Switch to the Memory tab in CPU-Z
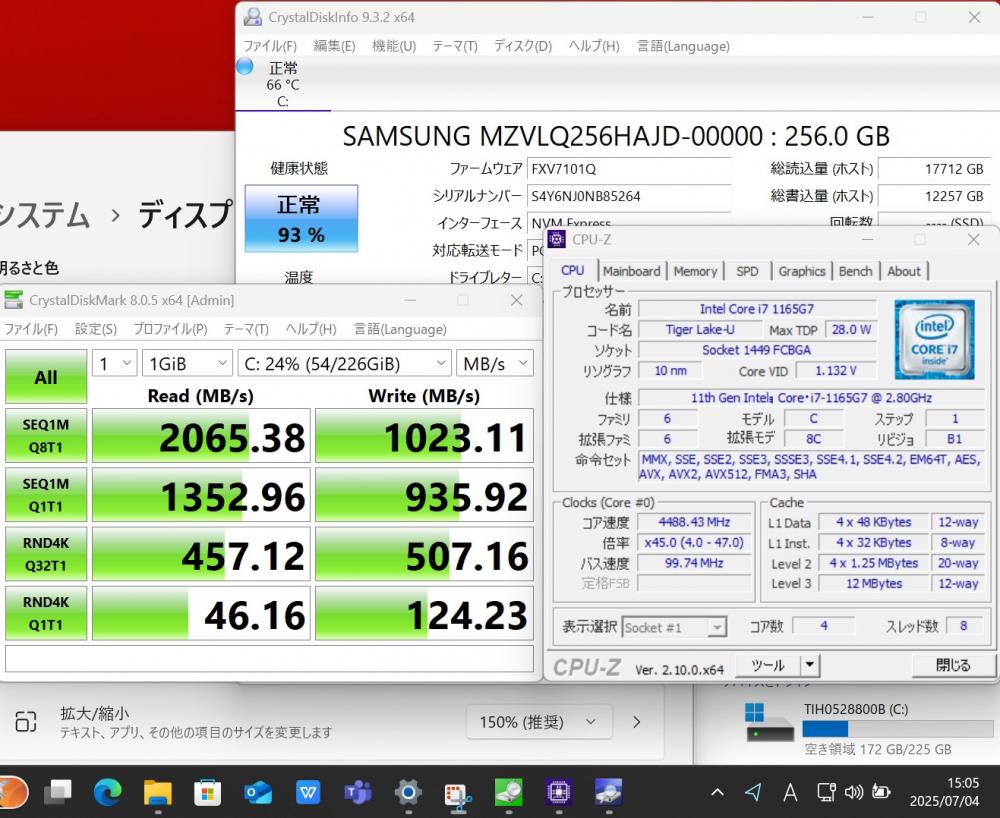Image resolution: width=1000 pixels, height=818 pixels. click(695, 271)
